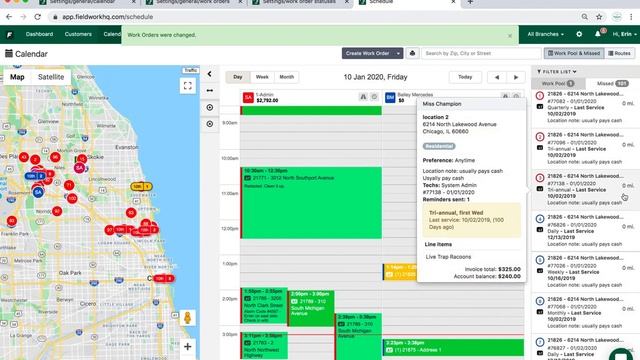Open Create Work Order dropdown arrow
This screenshot has width=640, height=360.
[x=398, y=53]
